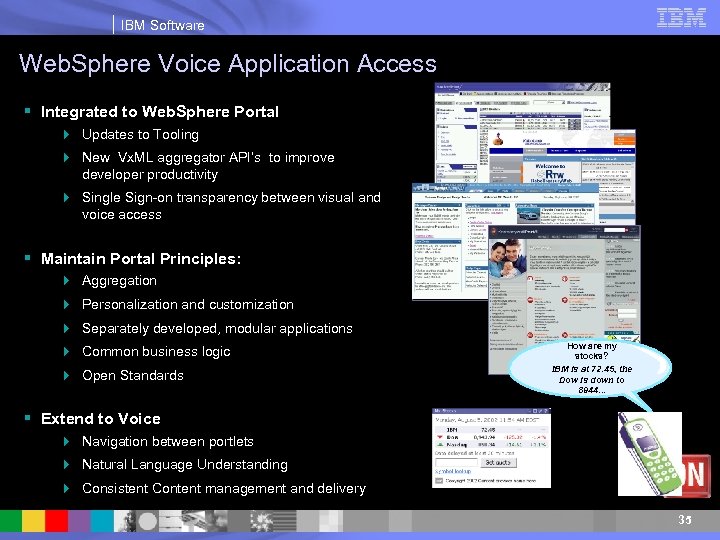Click the IBM Software header text
The width and height of the screenshot is (720, 540).
(163, 25)
